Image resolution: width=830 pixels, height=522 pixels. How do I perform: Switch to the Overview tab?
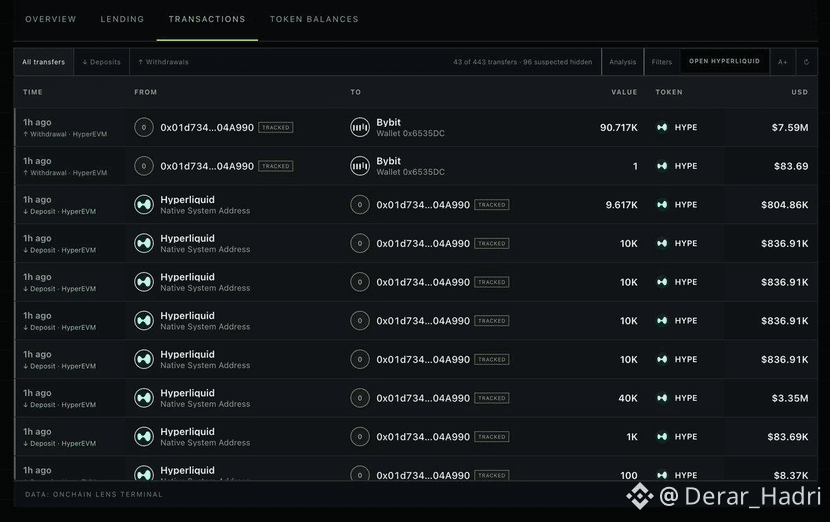click(51, 19)
